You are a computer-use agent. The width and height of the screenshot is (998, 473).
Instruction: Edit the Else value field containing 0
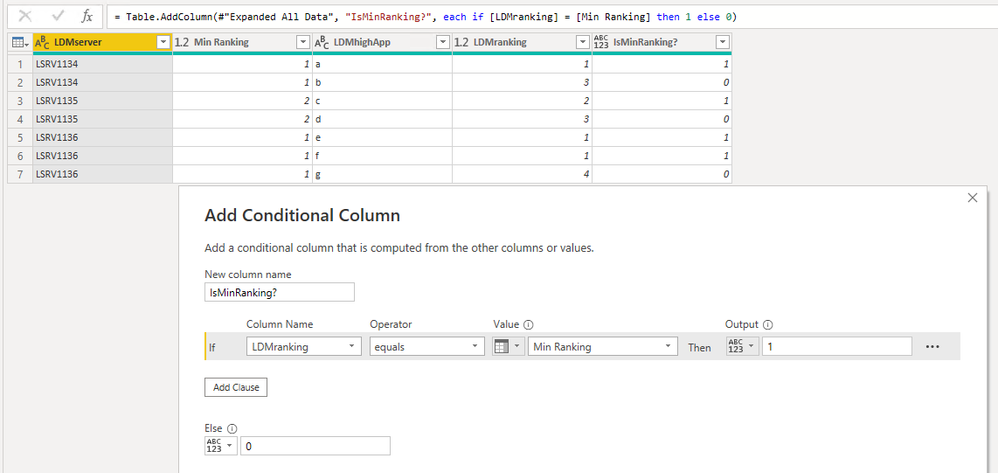tap(316, 446)
